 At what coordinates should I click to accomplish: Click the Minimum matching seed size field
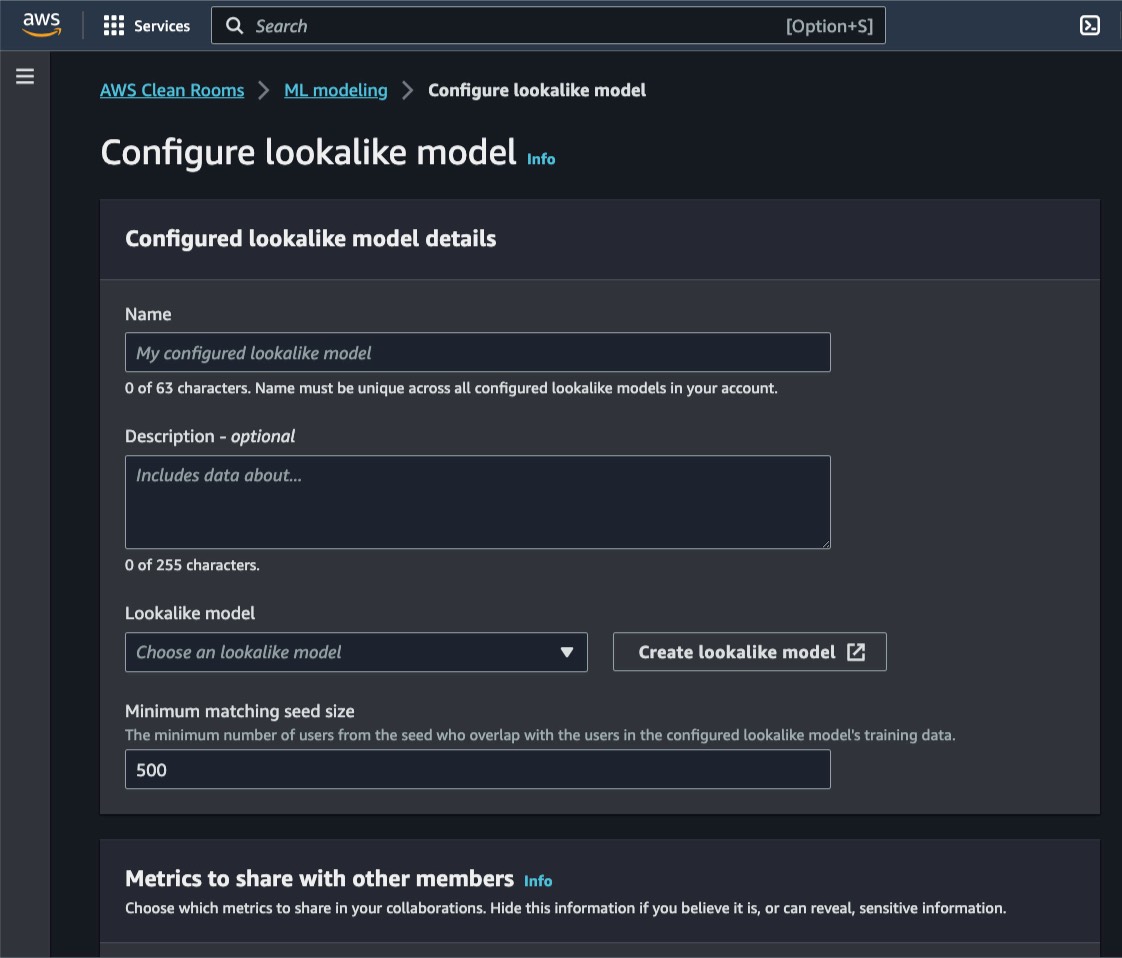tap(477, 769)
